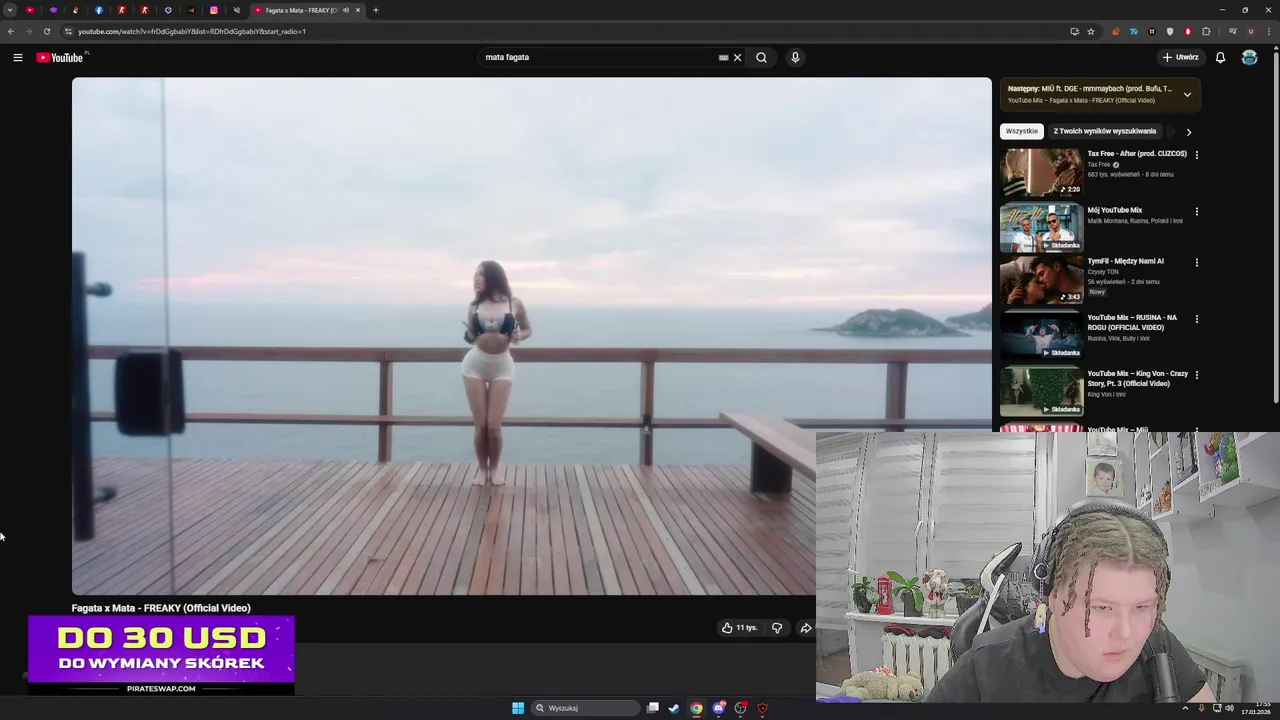View site information icon in address bar
The height and width of the screenshot is (720, 1280).
pos(67,31)
